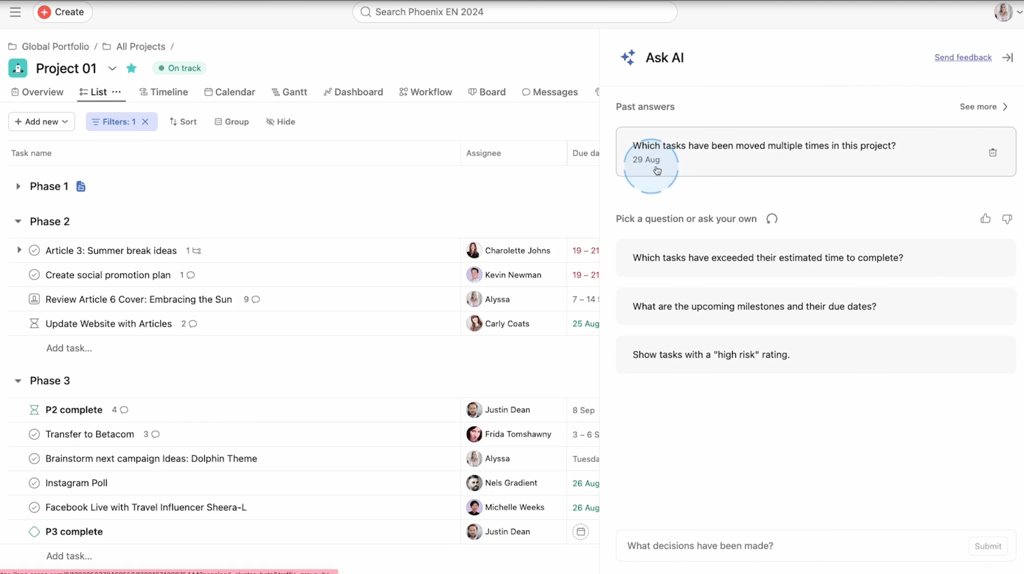Mark Facebook Live with Travel Influencer complete
1024x574 pixels.
[34, 507]
